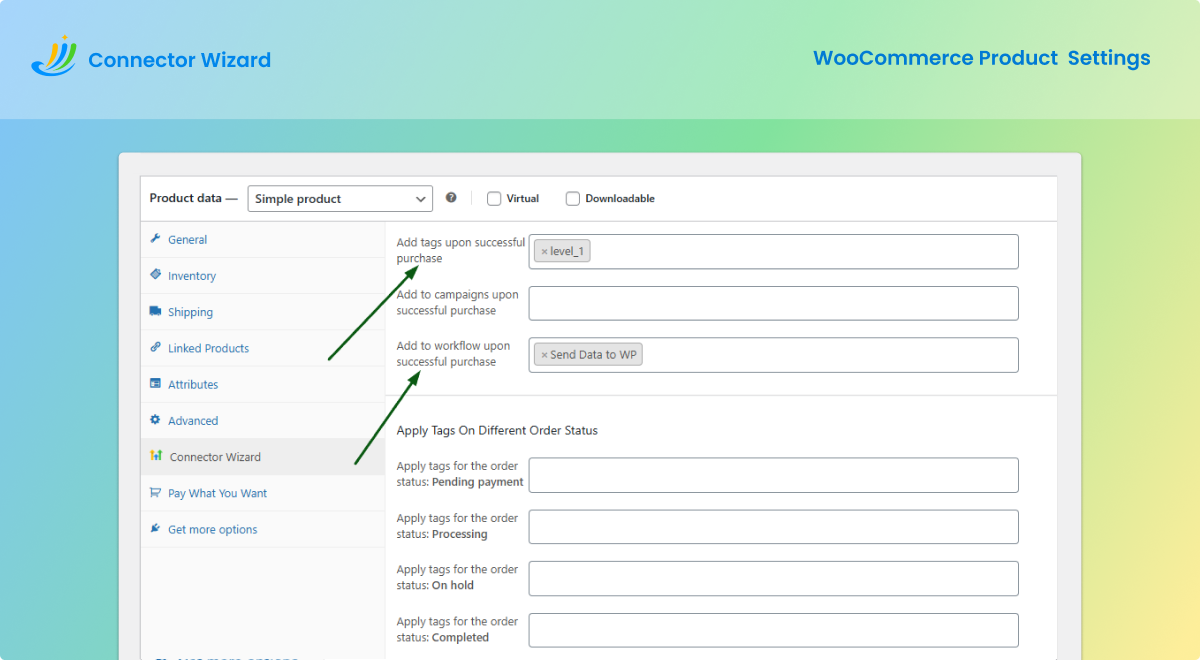Open the Inventory tab
The width and height of the screenshot is (1200, 660).
pos(262,276)
